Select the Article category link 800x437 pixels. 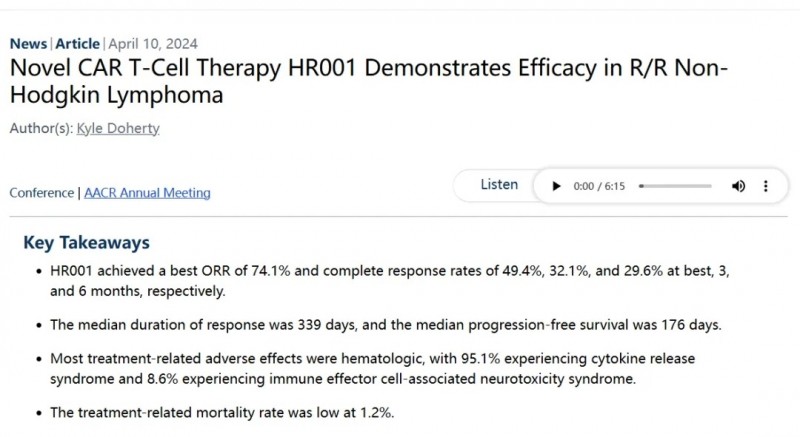pyautogui.click(x=78, y=44)
